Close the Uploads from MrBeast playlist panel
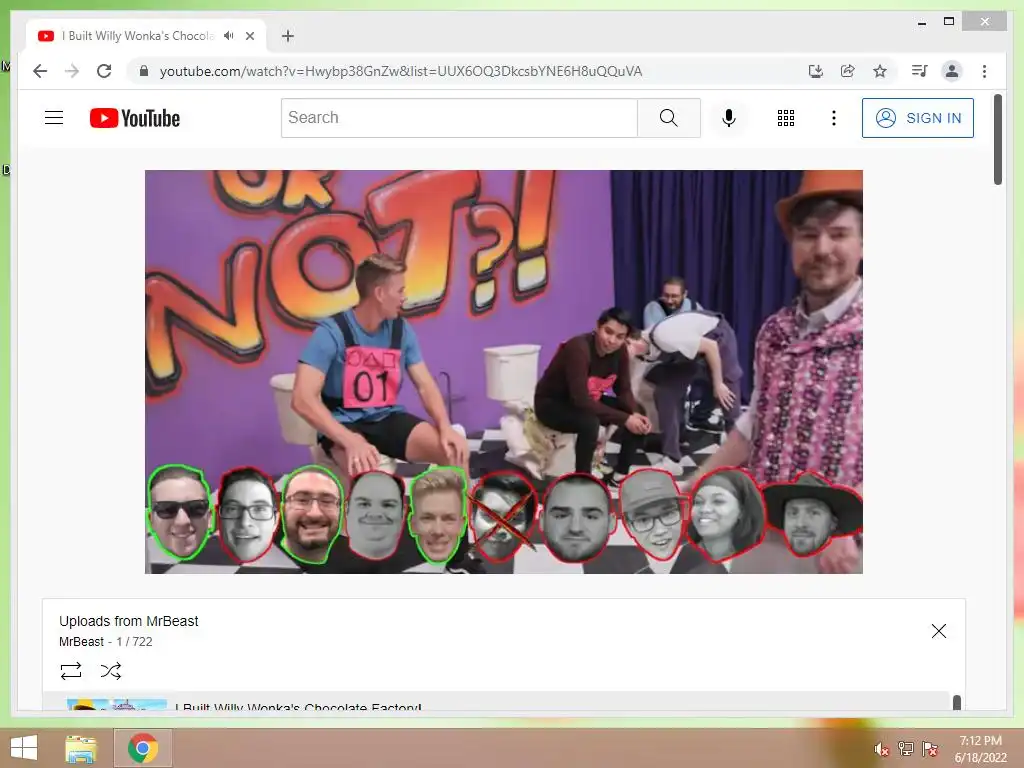 click(x=938, y=631)
